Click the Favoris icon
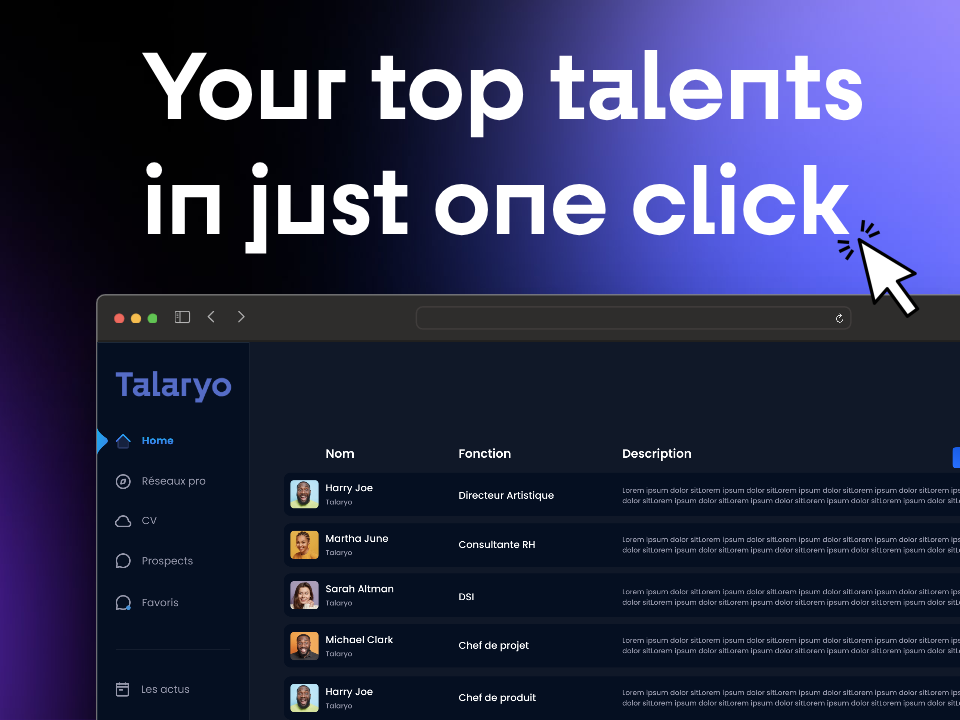Image resolution: width=960 pixels, height=720 pixels. pos(123,603)
